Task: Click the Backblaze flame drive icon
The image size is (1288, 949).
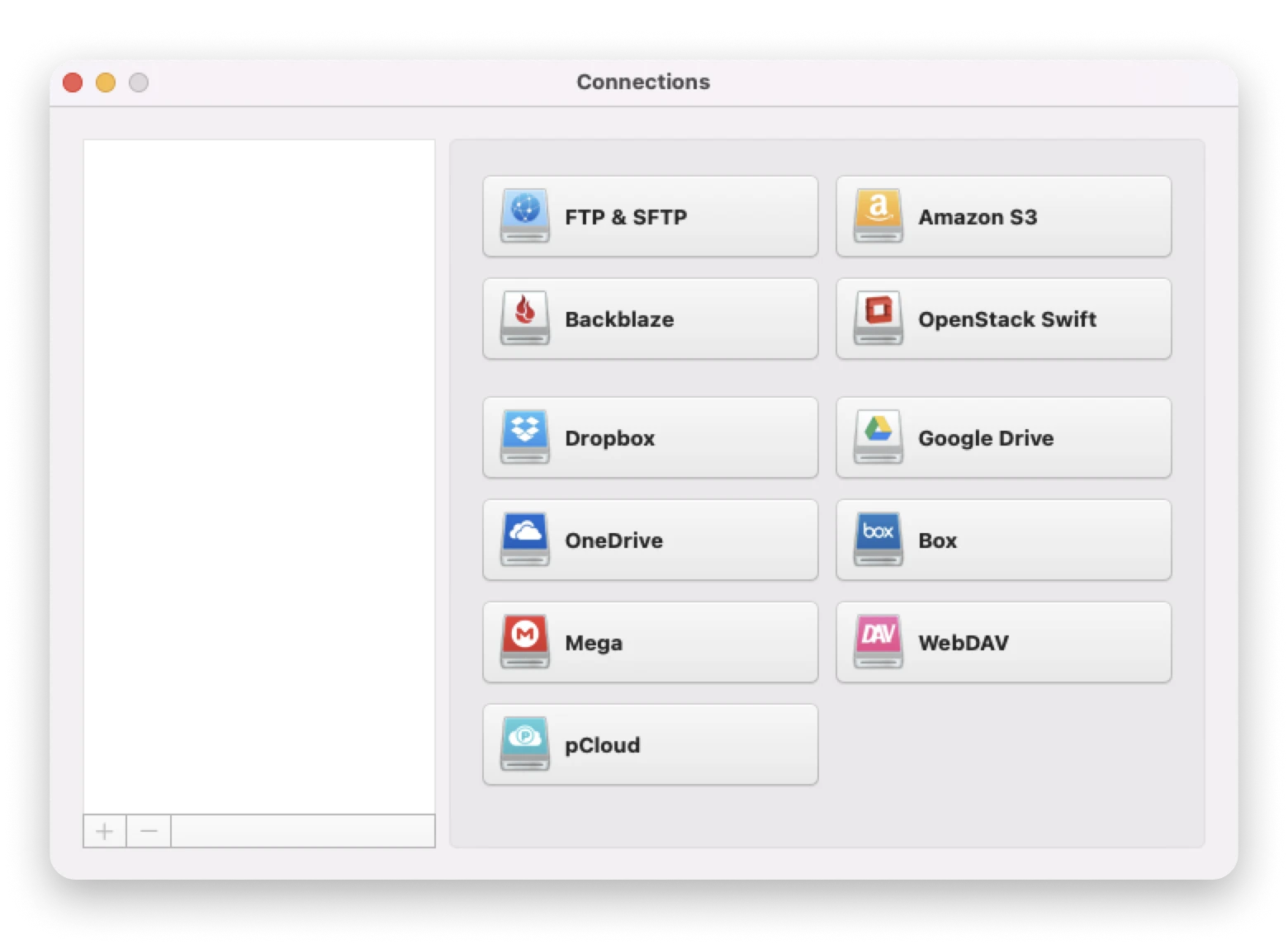Action: click(x=525, y=319)
